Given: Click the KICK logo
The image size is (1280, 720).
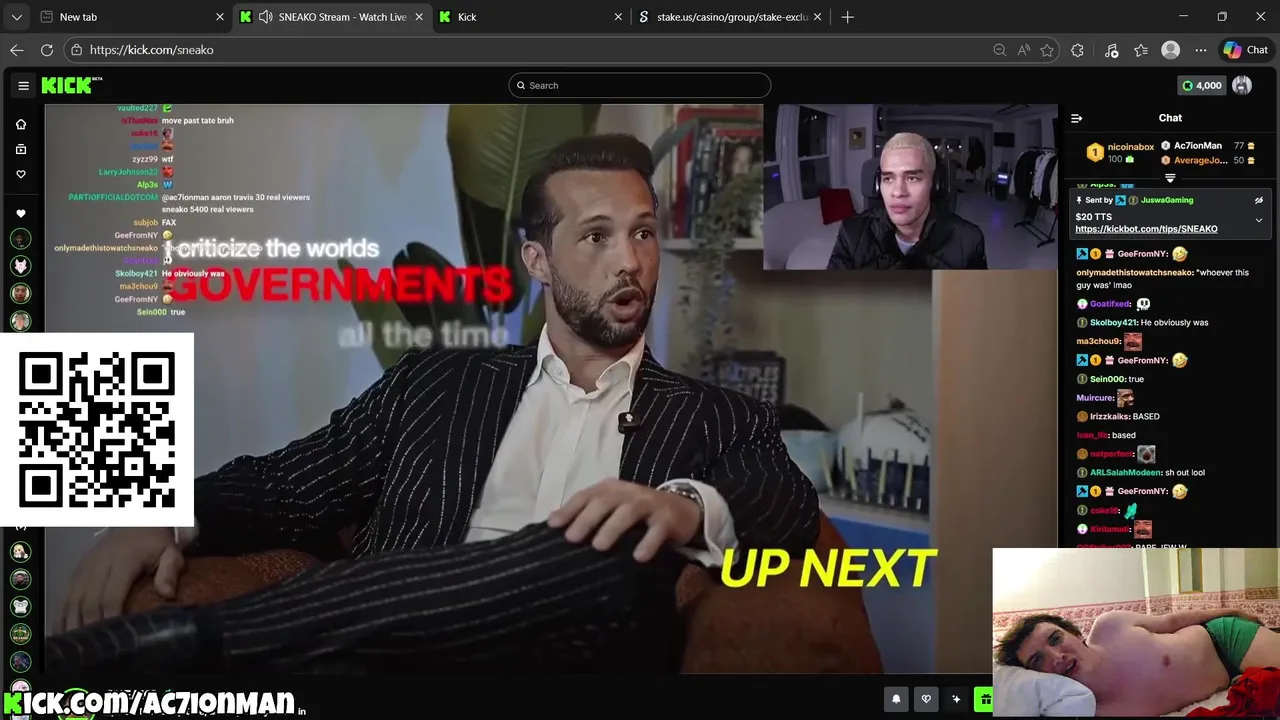Looking at the screenshot, I should point(71,85).
